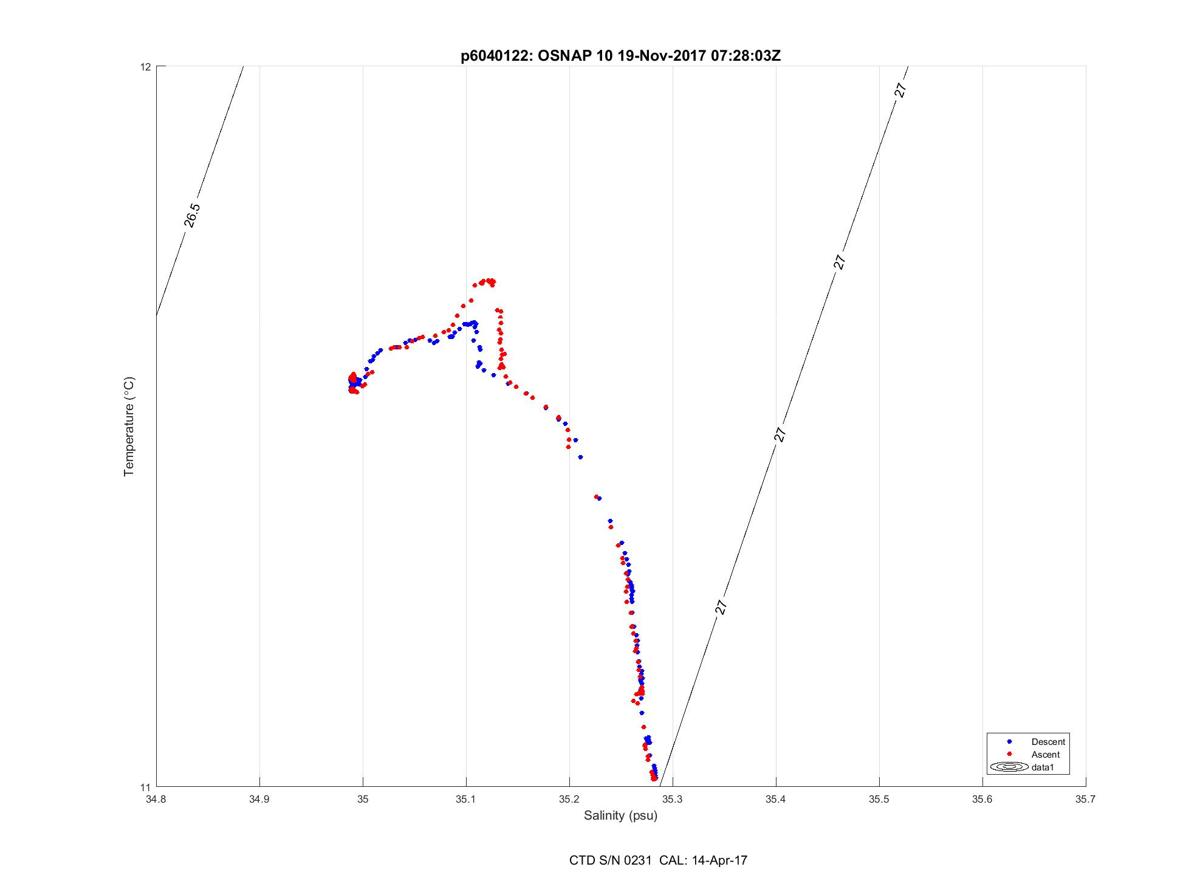Click y-axis tick label 12
The image size is (1200, 885).
(x=146, y=67)
